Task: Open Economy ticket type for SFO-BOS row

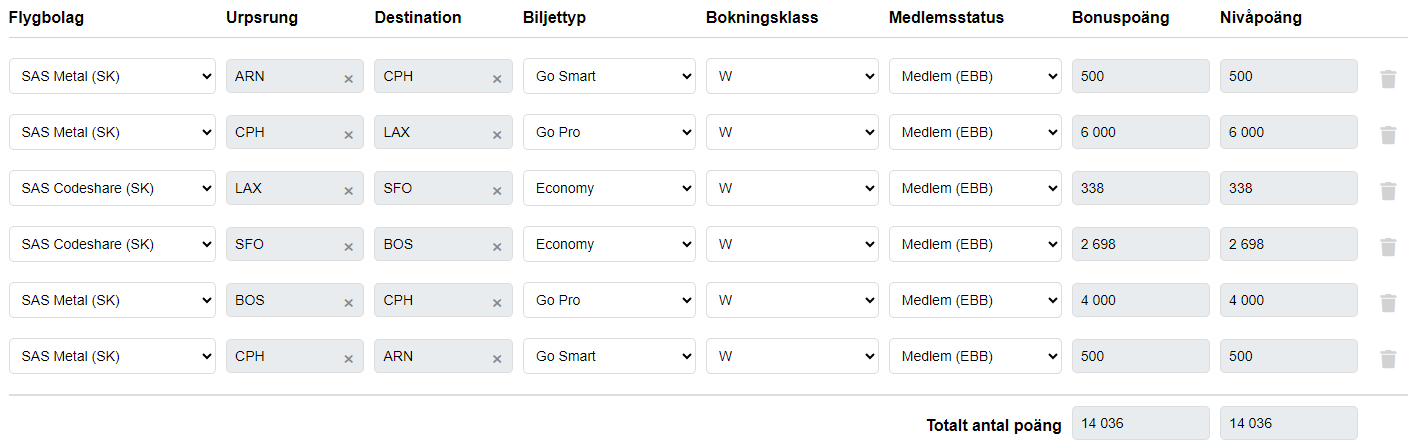Action: [x=608, y=244]
